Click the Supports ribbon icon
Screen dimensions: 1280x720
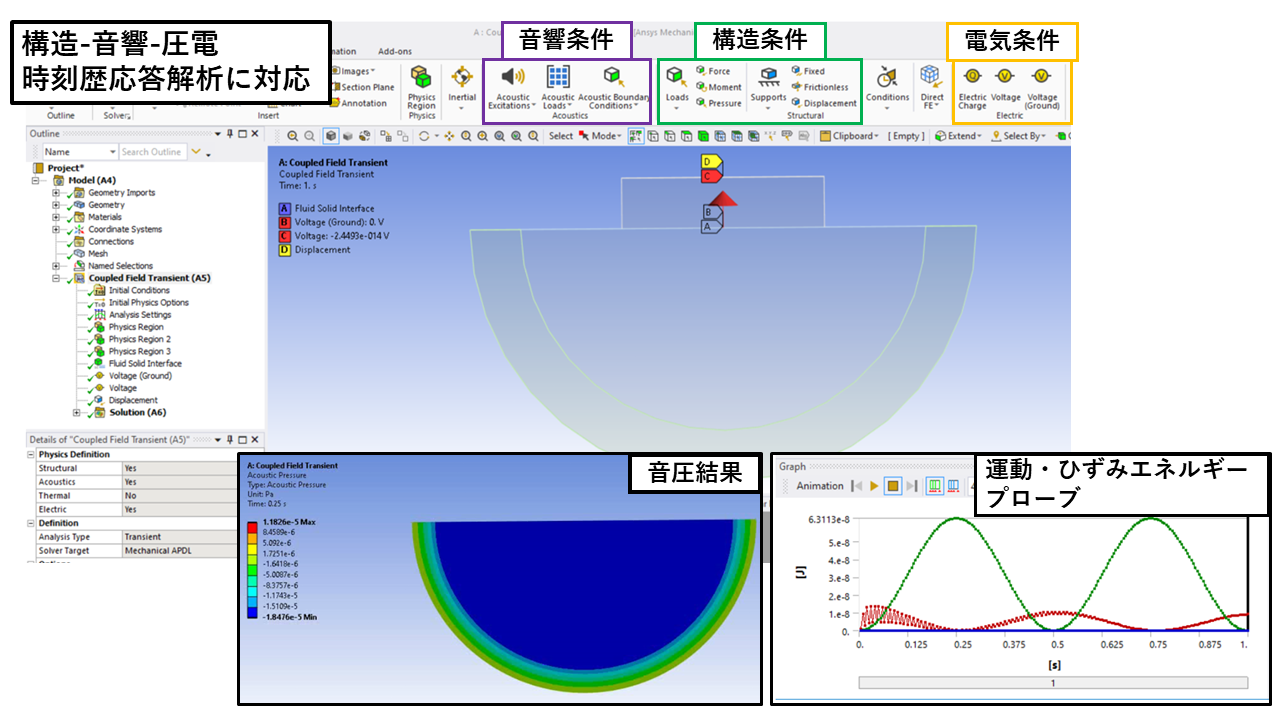(768, 76)
